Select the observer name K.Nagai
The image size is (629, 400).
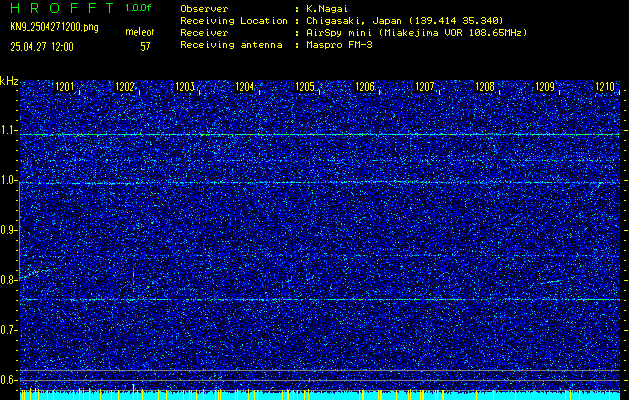click(327, 9)
